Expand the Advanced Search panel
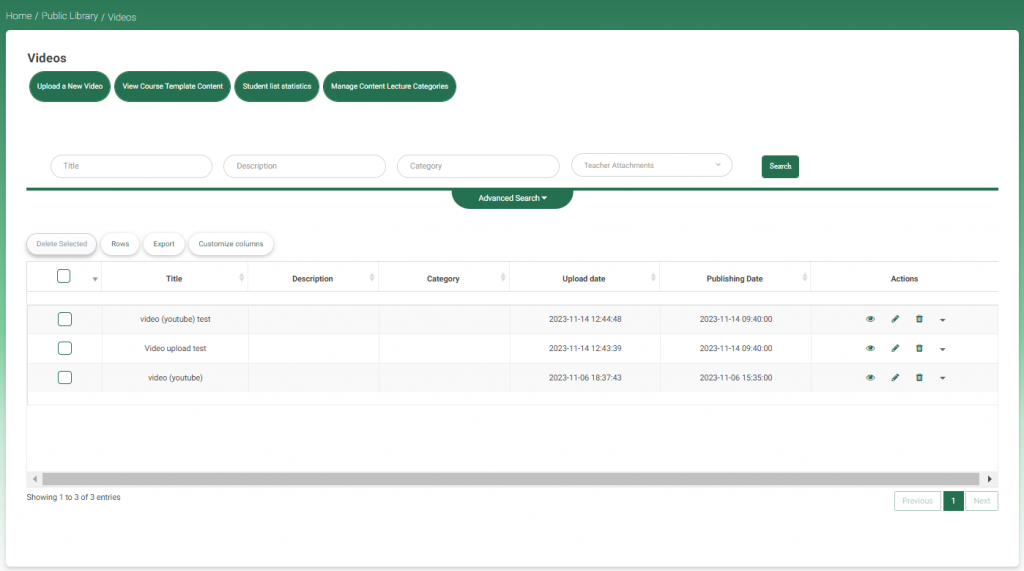This screenshot has width=1024, height=571. (513, 198)
